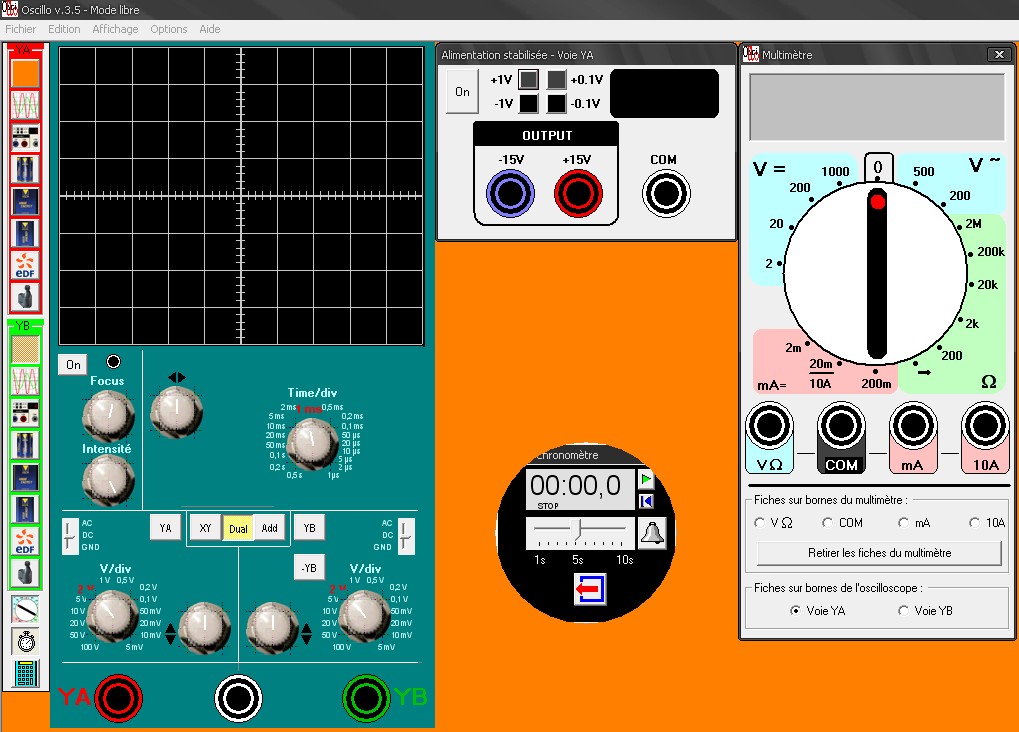Open the stopwatch tool from the sidebar
Viewport: 1019px width, 732px height.
tap(25, 641)
